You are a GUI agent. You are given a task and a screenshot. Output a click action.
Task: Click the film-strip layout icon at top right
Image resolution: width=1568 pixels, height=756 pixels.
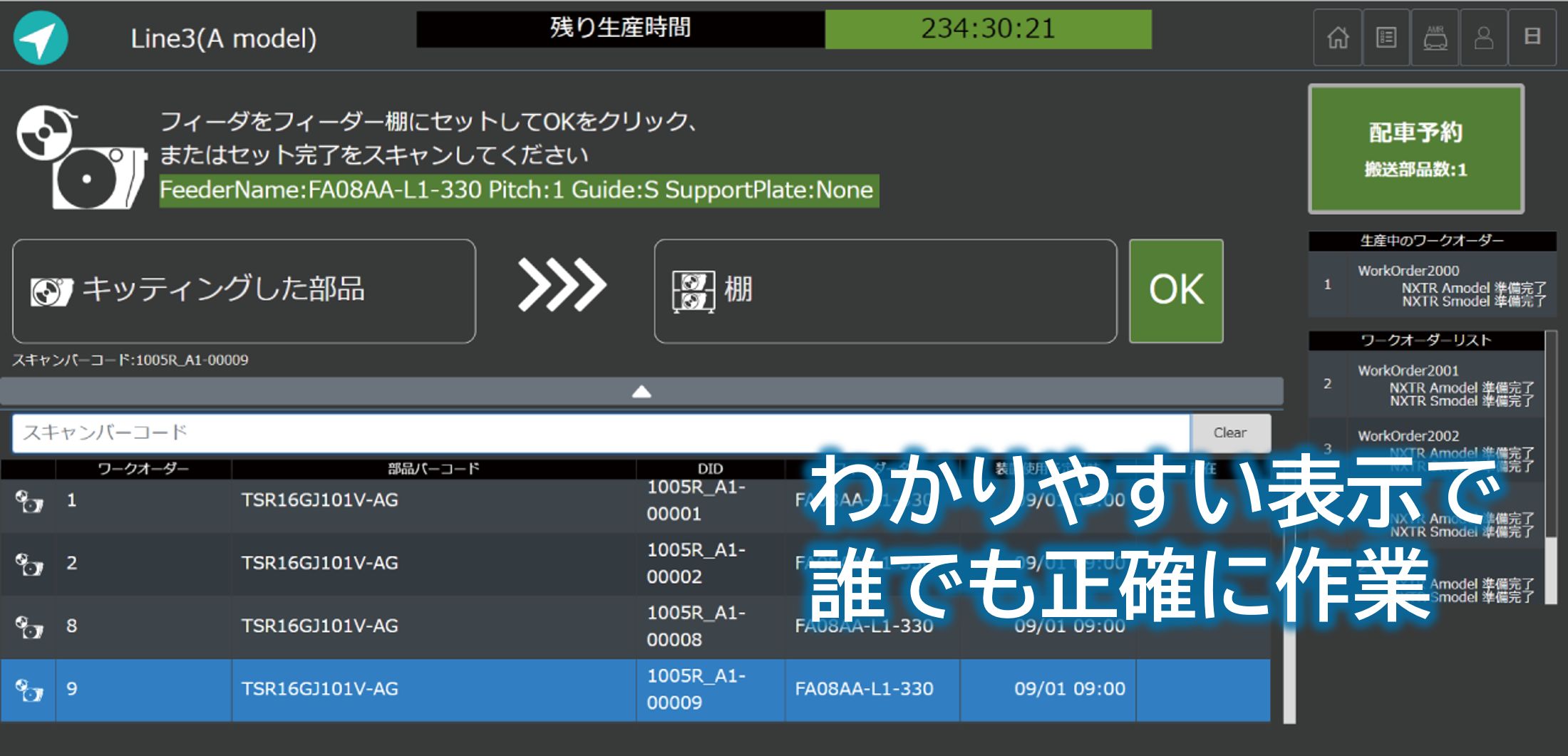pos(1532,38)
